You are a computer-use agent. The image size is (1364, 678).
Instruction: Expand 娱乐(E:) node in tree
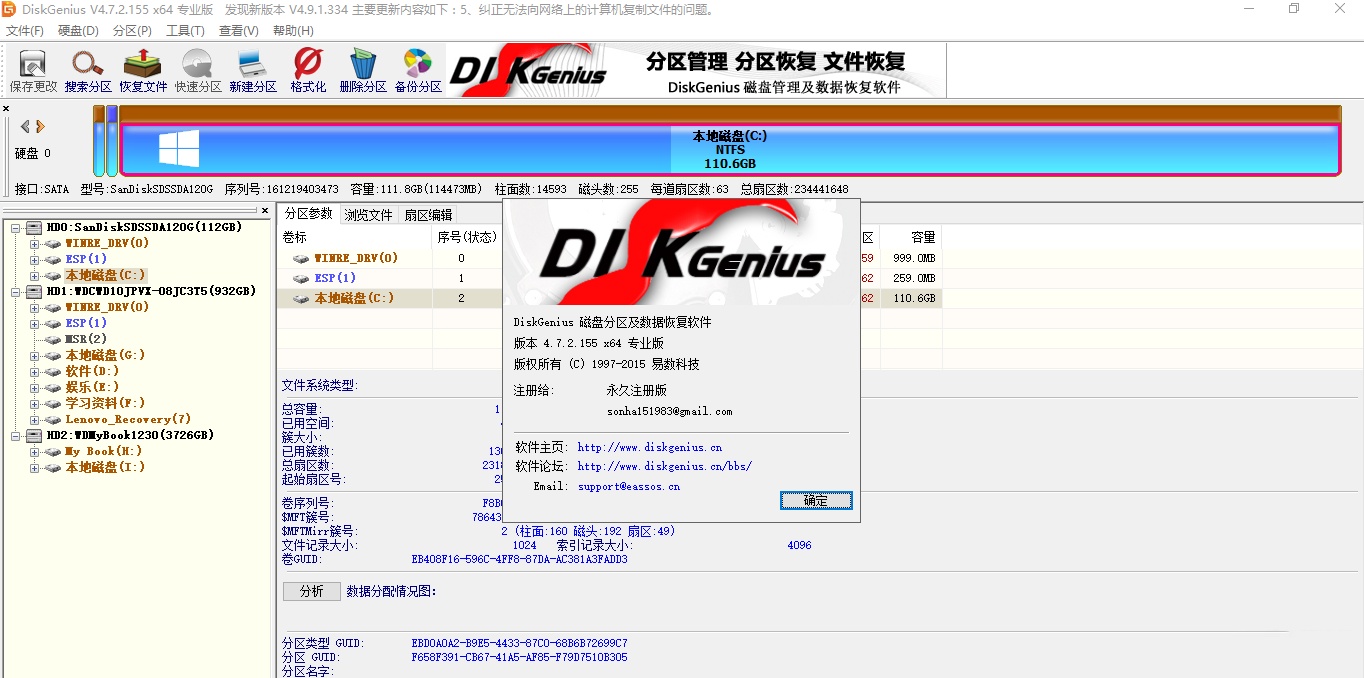pos(35,387)
